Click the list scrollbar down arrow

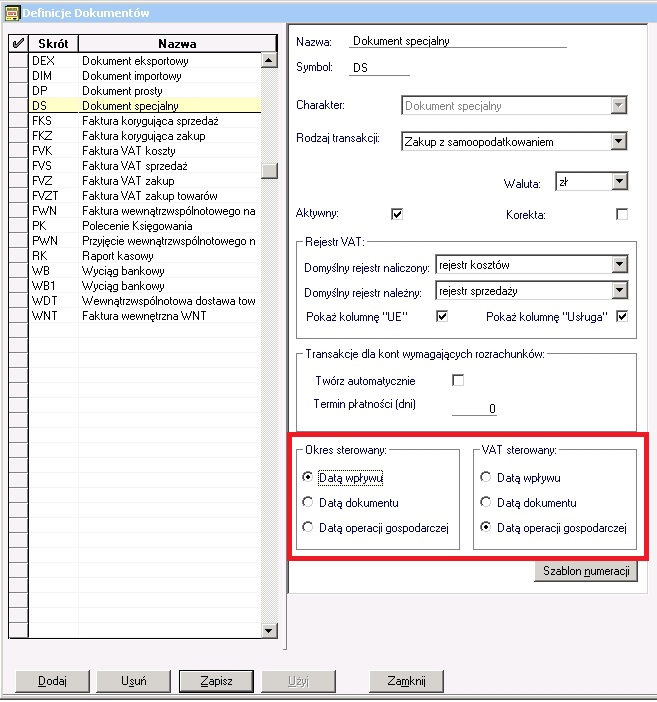(269, 630)
